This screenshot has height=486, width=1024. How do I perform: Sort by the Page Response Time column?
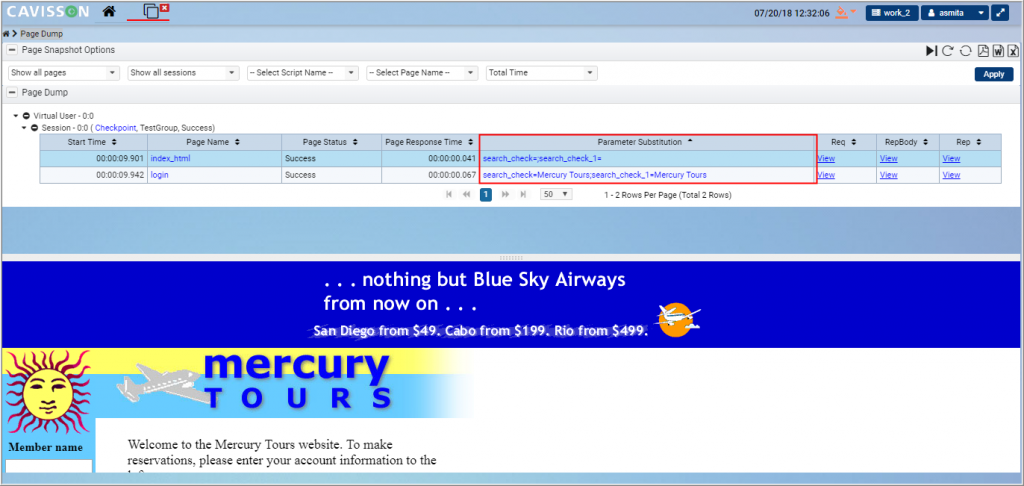[429, 142]
